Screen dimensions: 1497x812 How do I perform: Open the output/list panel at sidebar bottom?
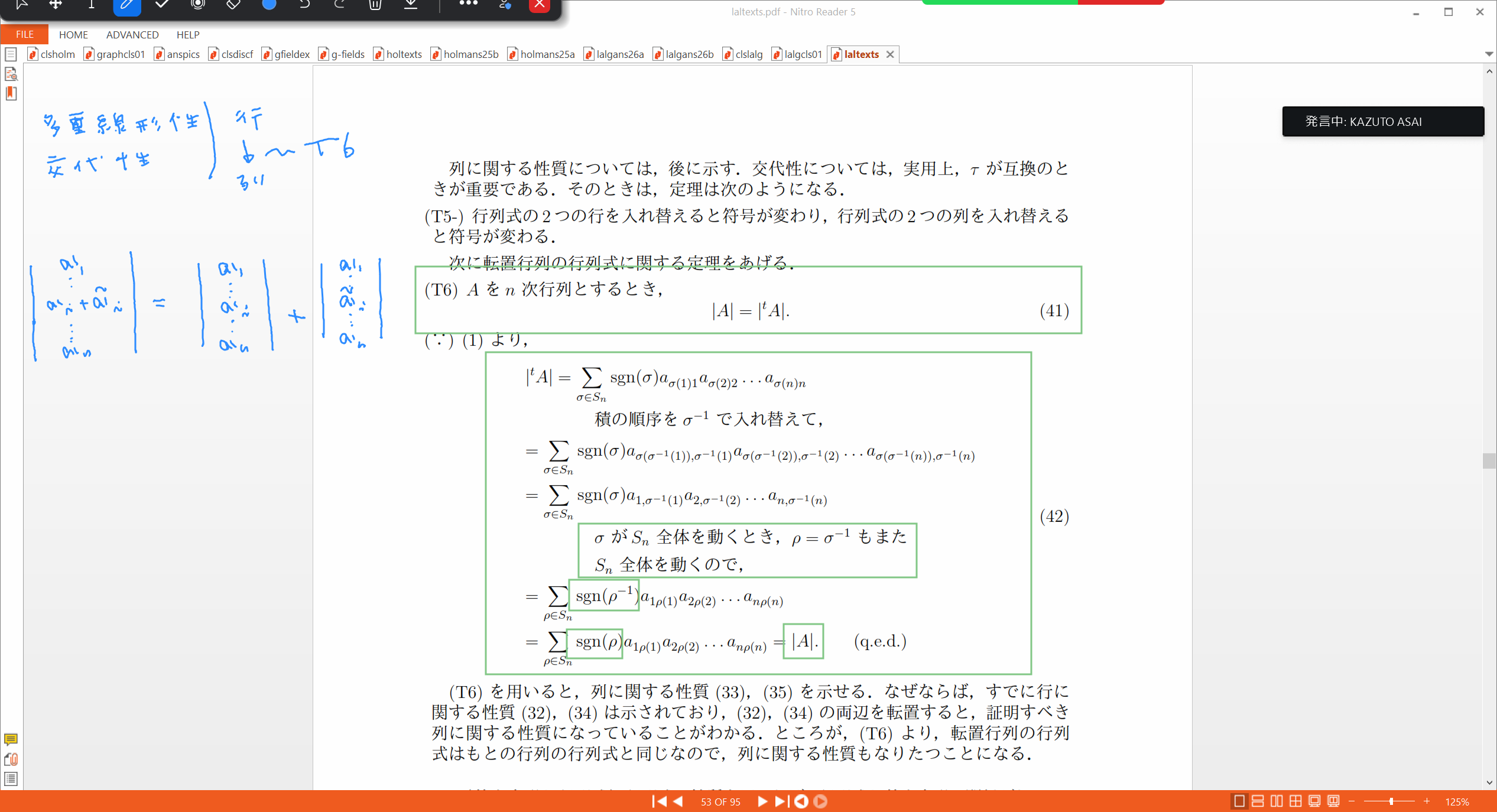(11, 779)
